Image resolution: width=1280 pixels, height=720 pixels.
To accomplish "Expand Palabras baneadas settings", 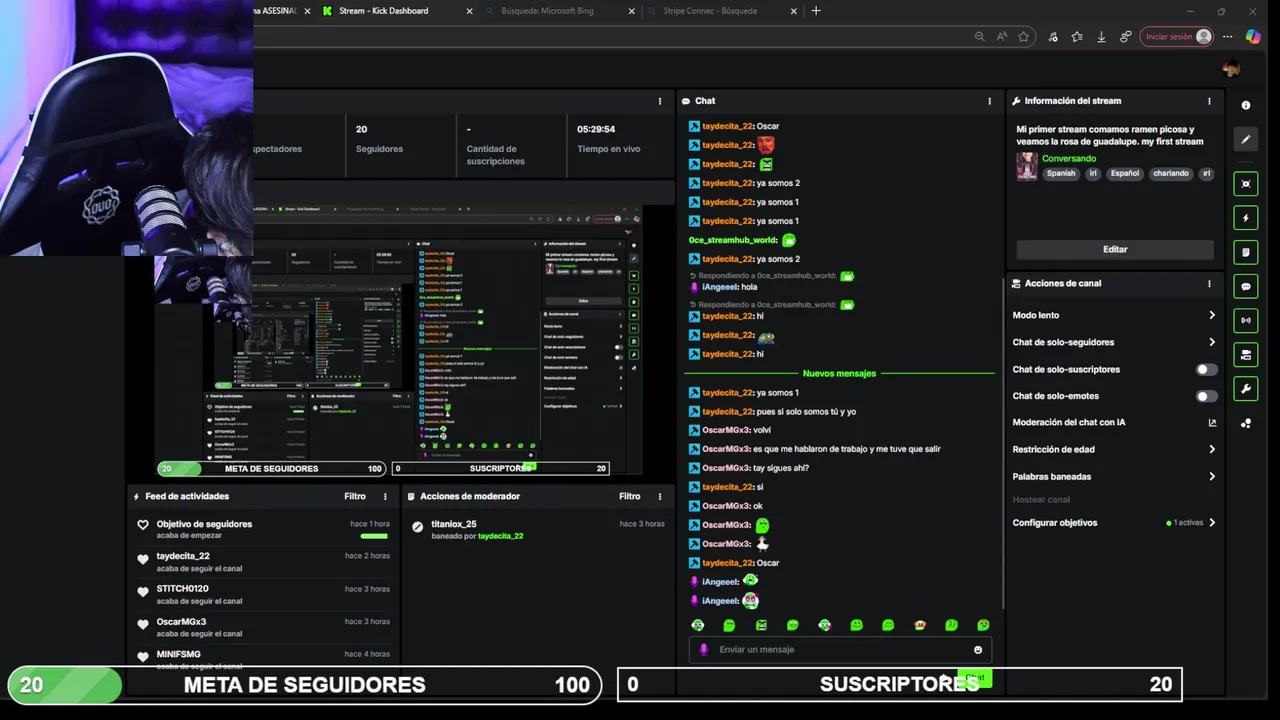I will point(1212,477).
